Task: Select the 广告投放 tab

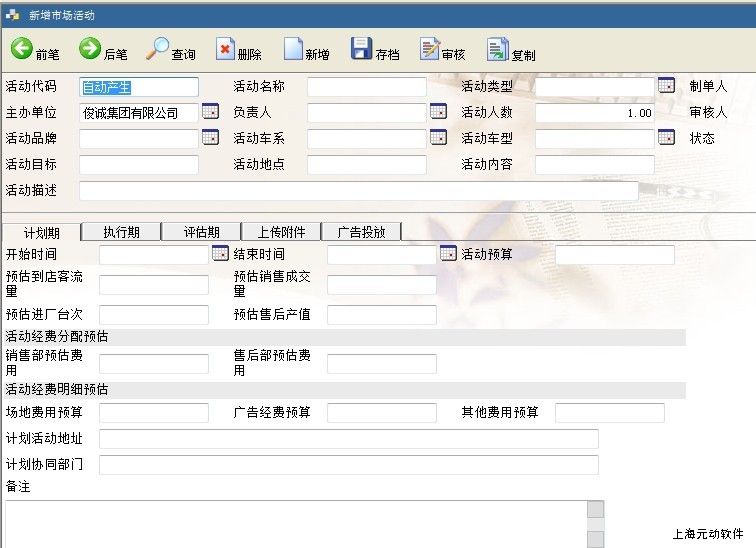Action: click(x=361, y=232)
